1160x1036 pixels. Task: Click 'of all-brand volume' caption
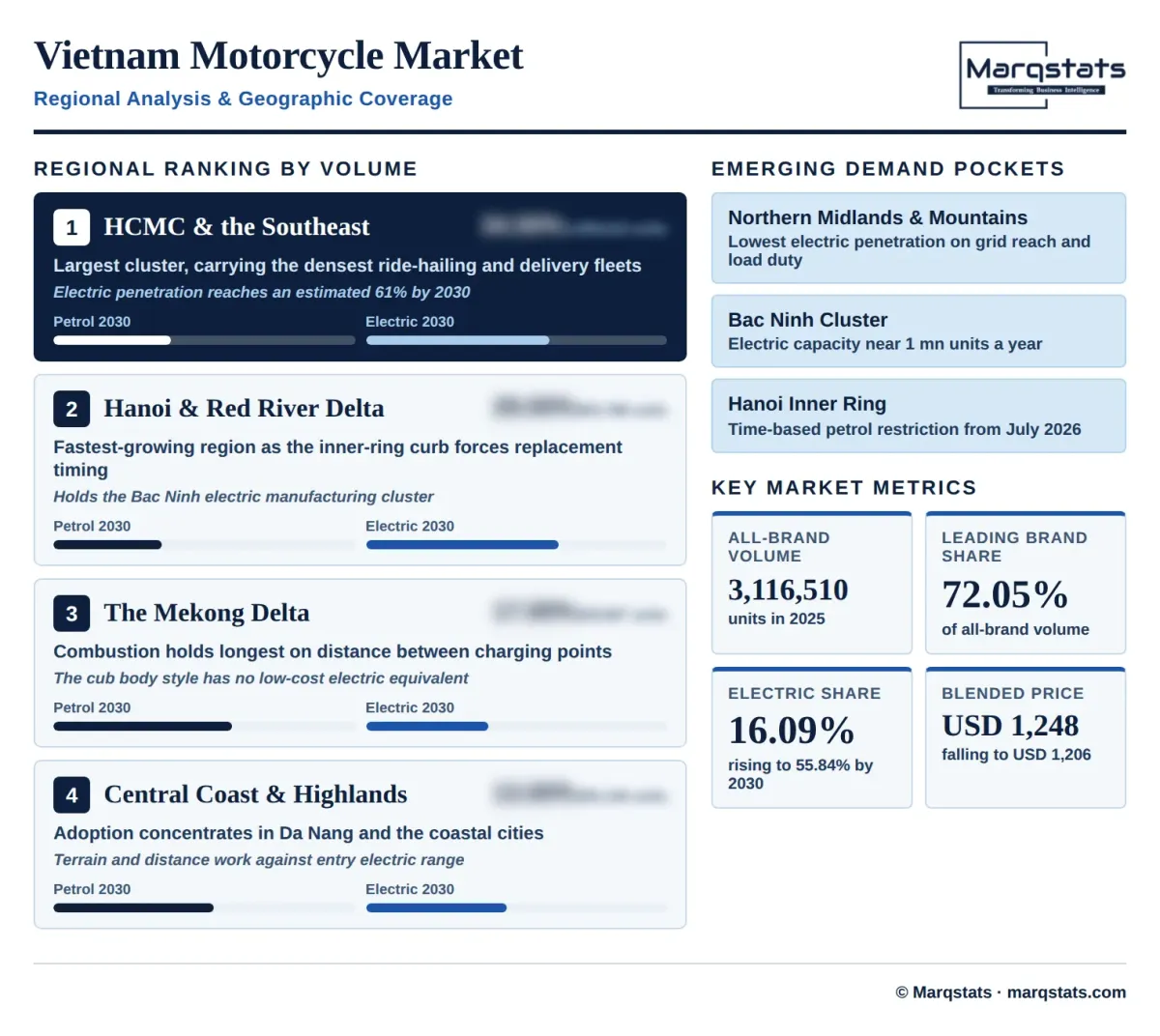(x=1015, y=630)
